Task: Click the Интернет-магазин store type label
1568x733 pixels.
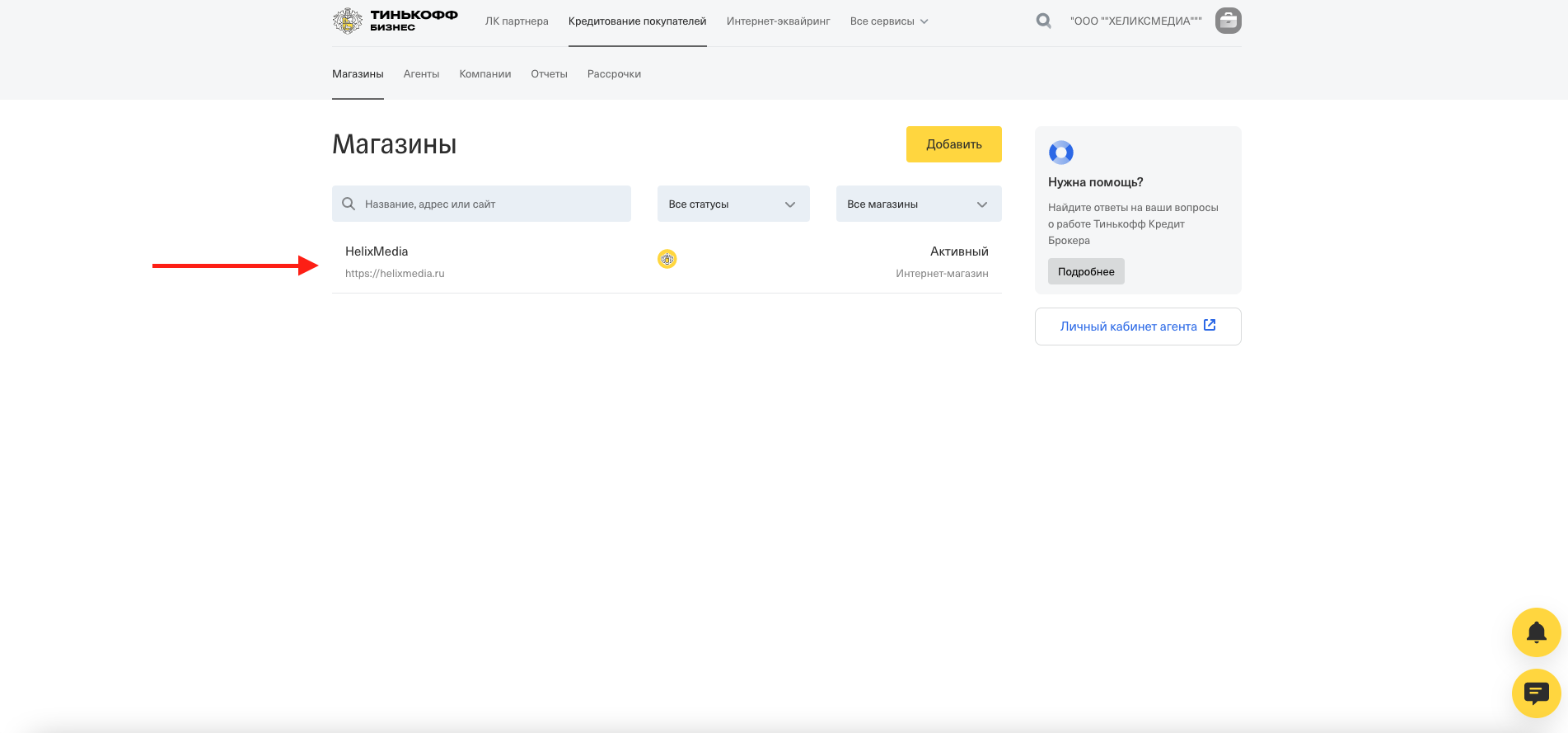Action: click(942, 274)
